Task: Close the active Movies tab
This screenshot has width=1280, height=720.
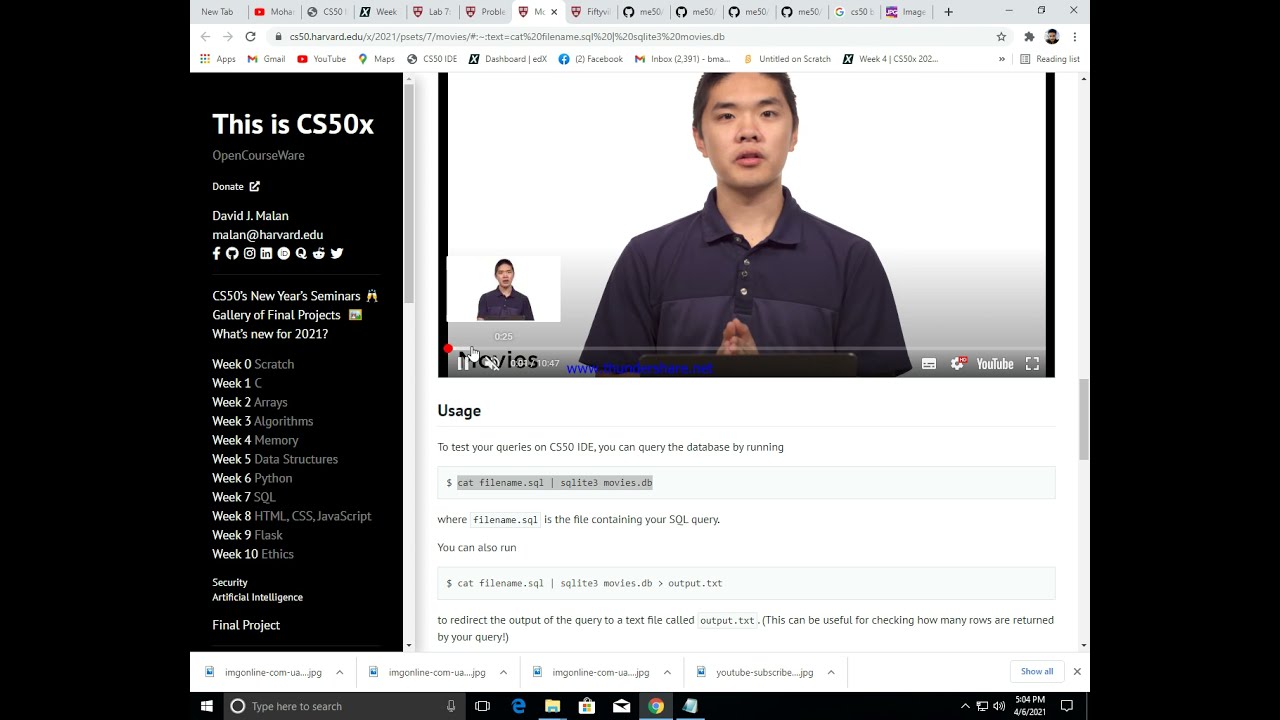Action: (554, 12)
